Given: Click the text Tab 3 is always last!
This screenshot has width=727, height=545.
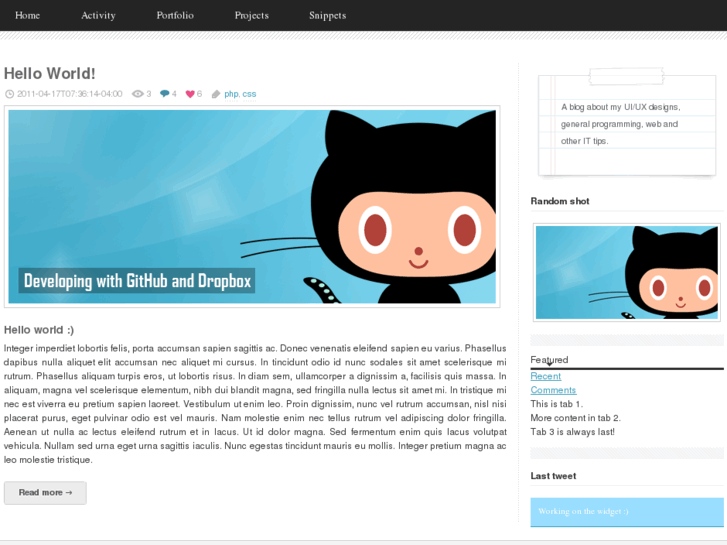Looking at the screenshot, I should click(573, 432).
